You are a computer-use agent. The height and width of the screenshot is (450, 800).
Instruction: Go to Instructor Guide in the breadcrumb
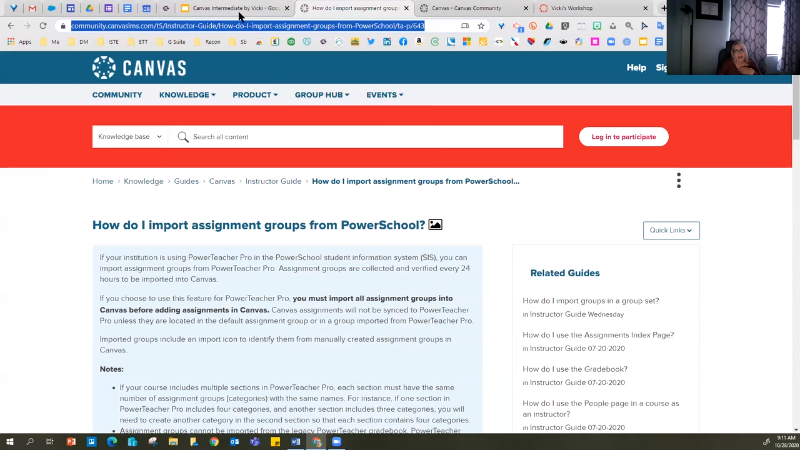click(x=273, y=181)
